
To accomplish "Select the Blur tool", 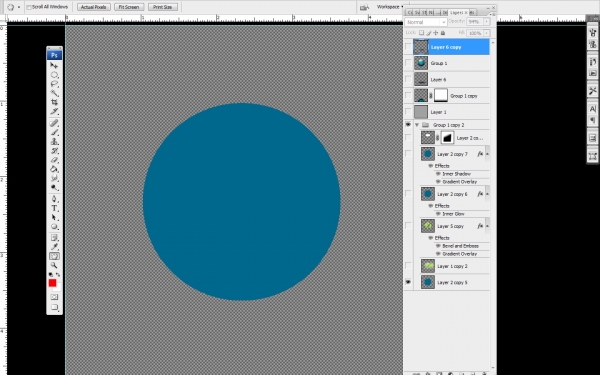I will pyautogui.click(x=54, y=178).
